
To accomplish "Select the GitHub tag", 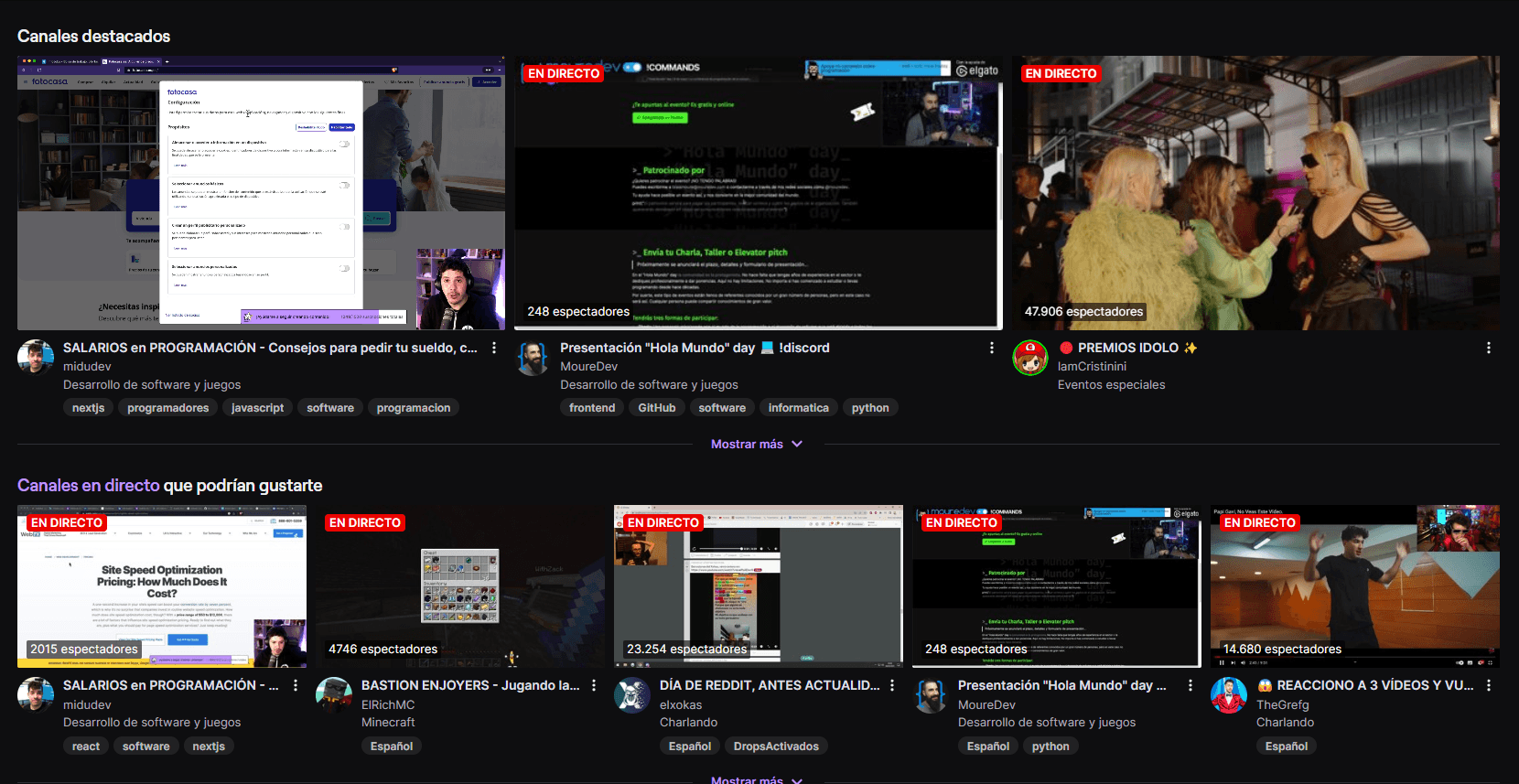I will tap(657, 408).
